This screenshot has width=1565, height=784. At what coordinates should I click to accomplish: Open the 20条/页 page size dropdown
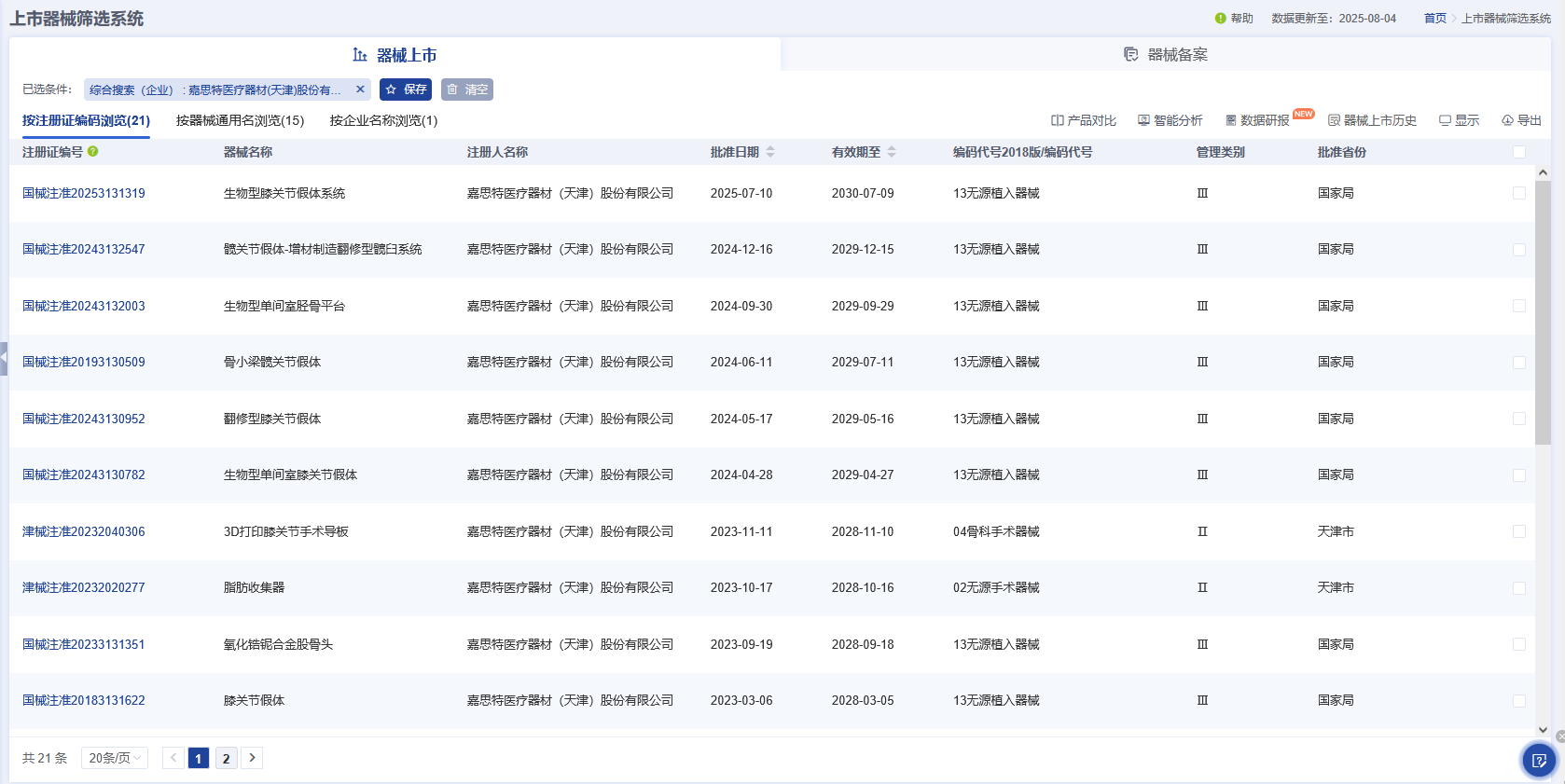click(115, 758)
